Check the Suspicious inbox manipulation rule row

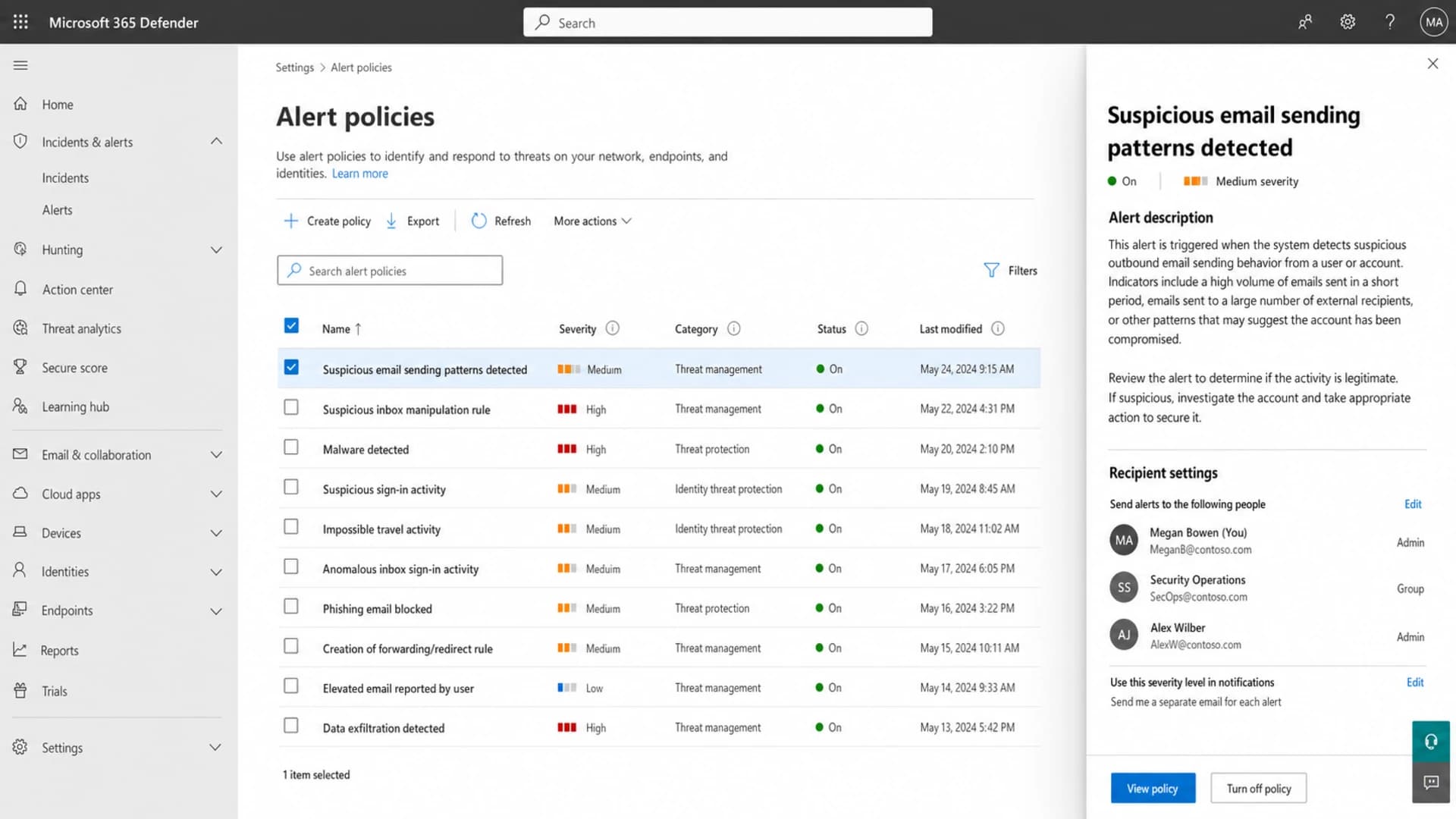pyautogui.click(x=291, y=407)
